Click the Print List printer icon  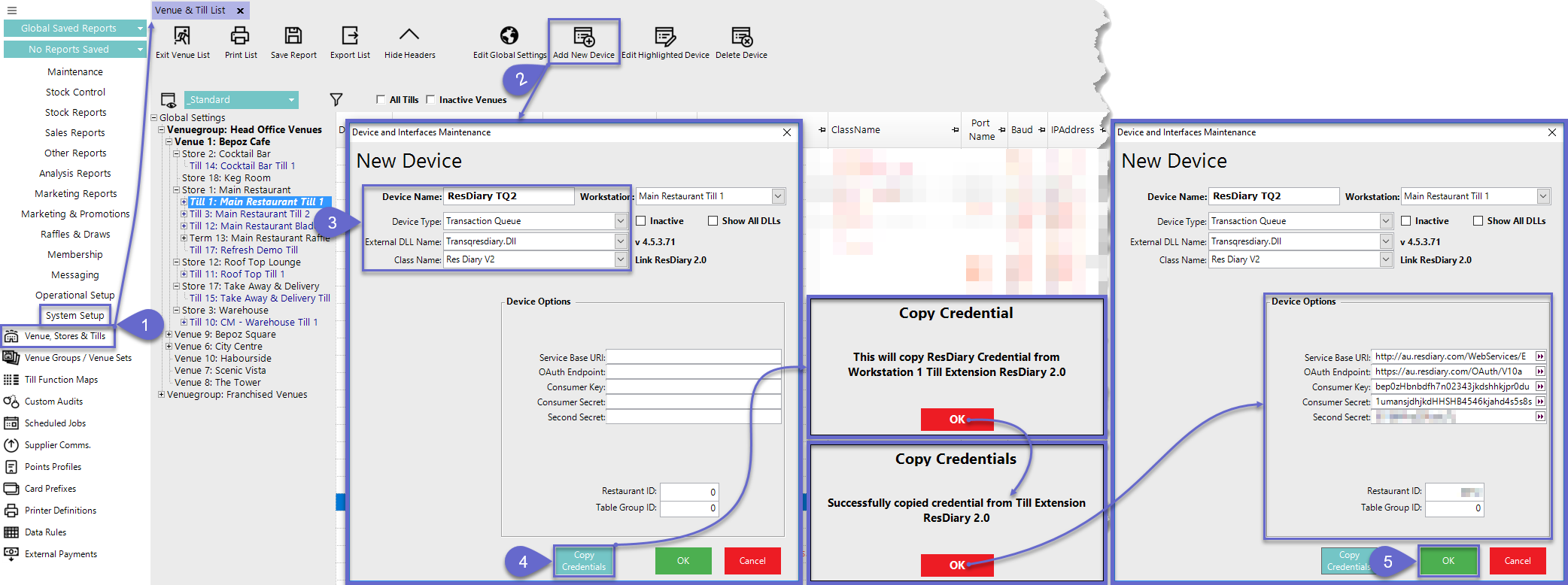[x=240, y=35]
